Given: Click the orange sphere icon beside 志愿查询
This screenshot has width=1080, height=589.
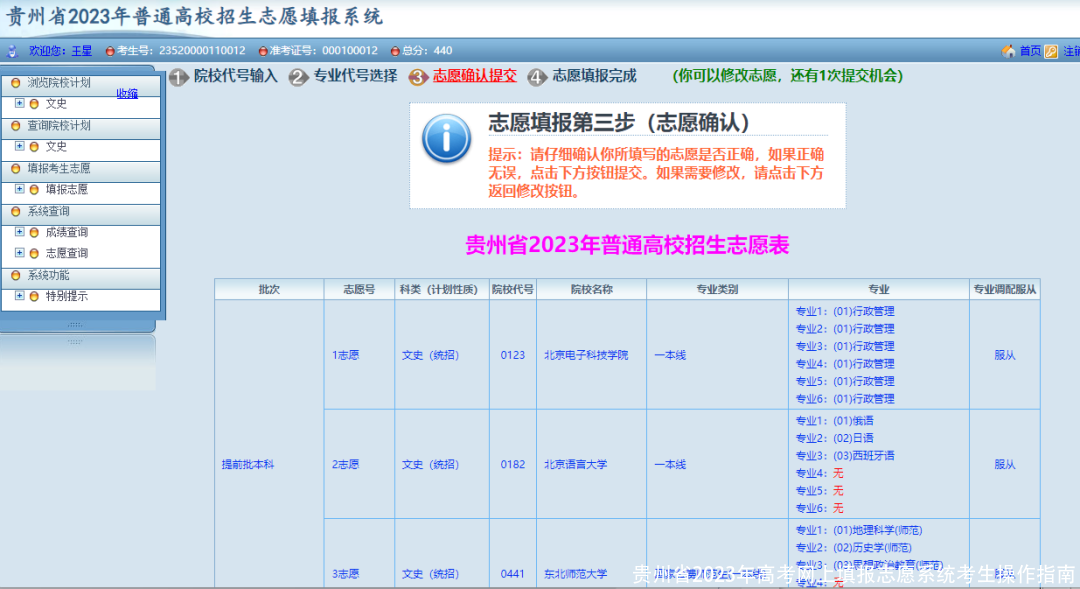Looking at the screenshot, I should 34,253.
